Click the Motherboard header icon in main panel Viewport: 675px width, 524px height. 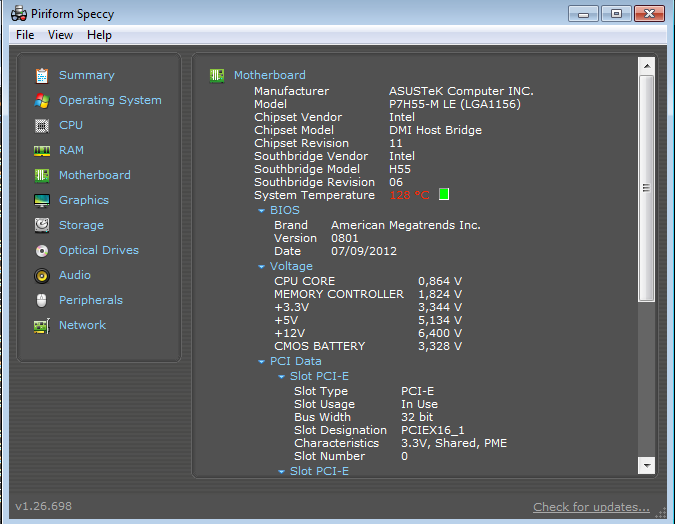point(217,76)
